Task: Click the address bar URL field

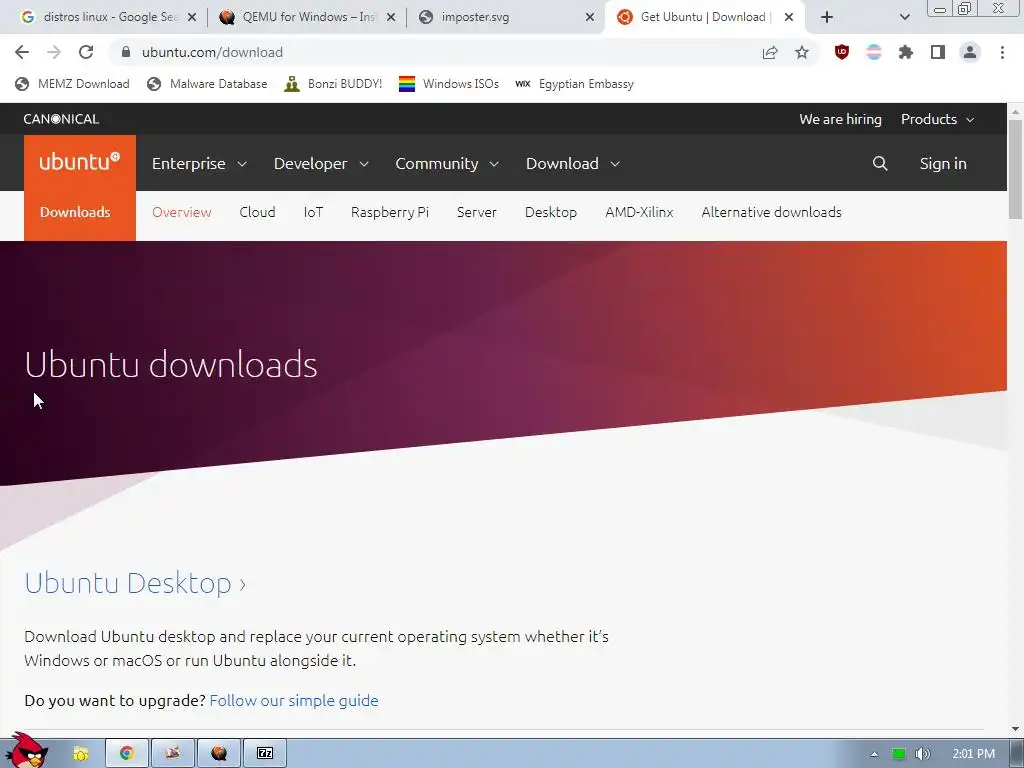Action: [431, 52]
